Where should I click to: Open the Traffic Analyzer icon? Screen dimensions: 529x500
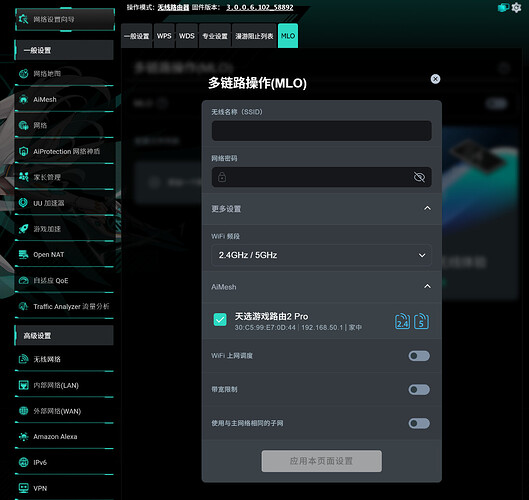click(x=23, y=306)
